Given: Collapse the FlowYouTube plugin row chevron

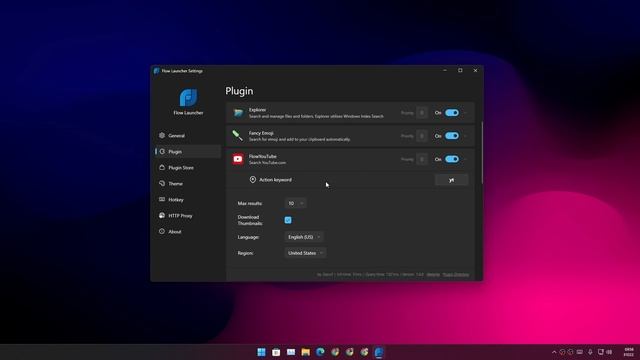Looking at the screenshot, I should click(x=466, y=159).
